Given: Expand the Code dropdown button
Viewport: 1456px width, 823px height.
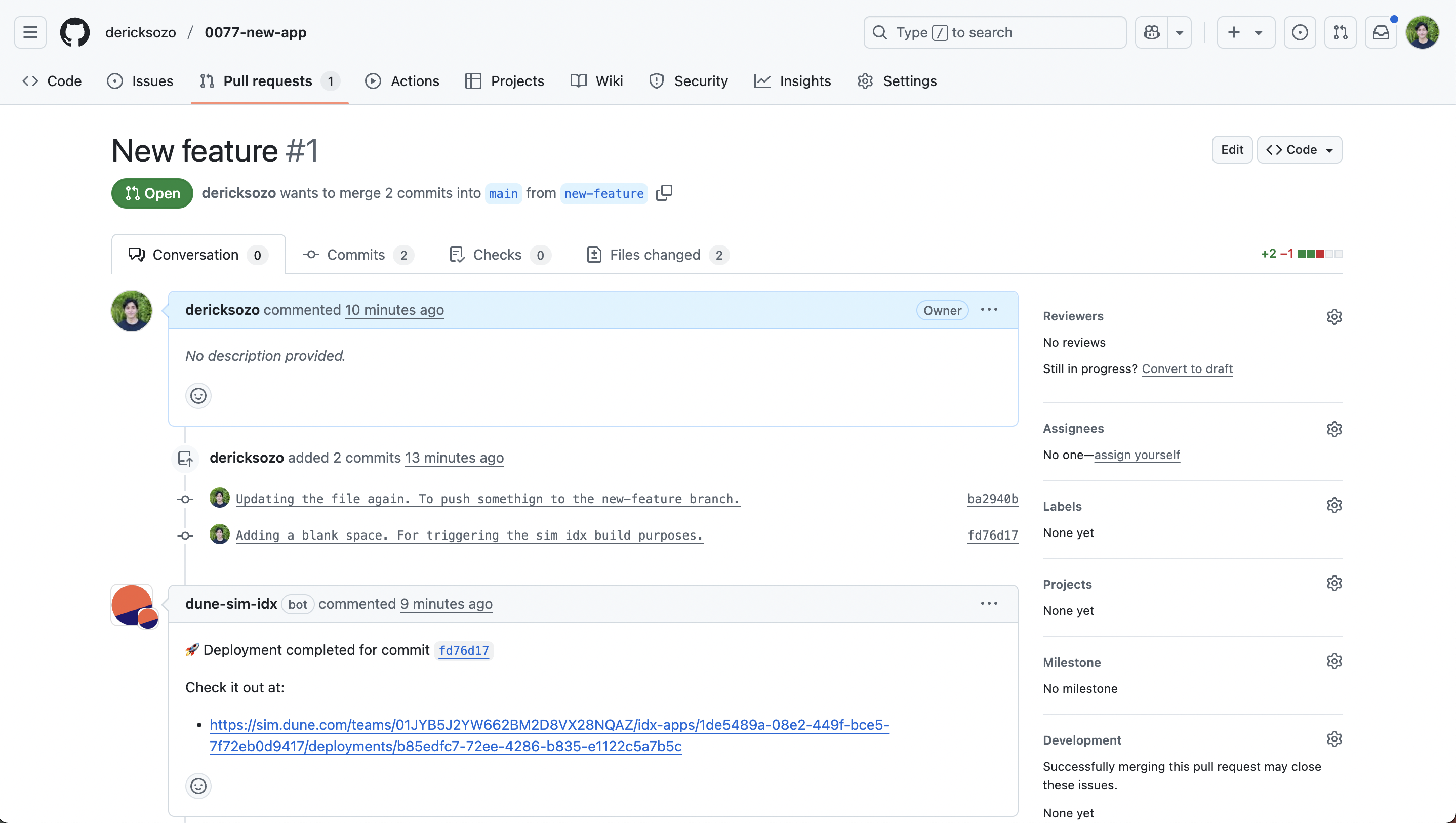Looking at the screenshot, I should [x=1299, y=150].
